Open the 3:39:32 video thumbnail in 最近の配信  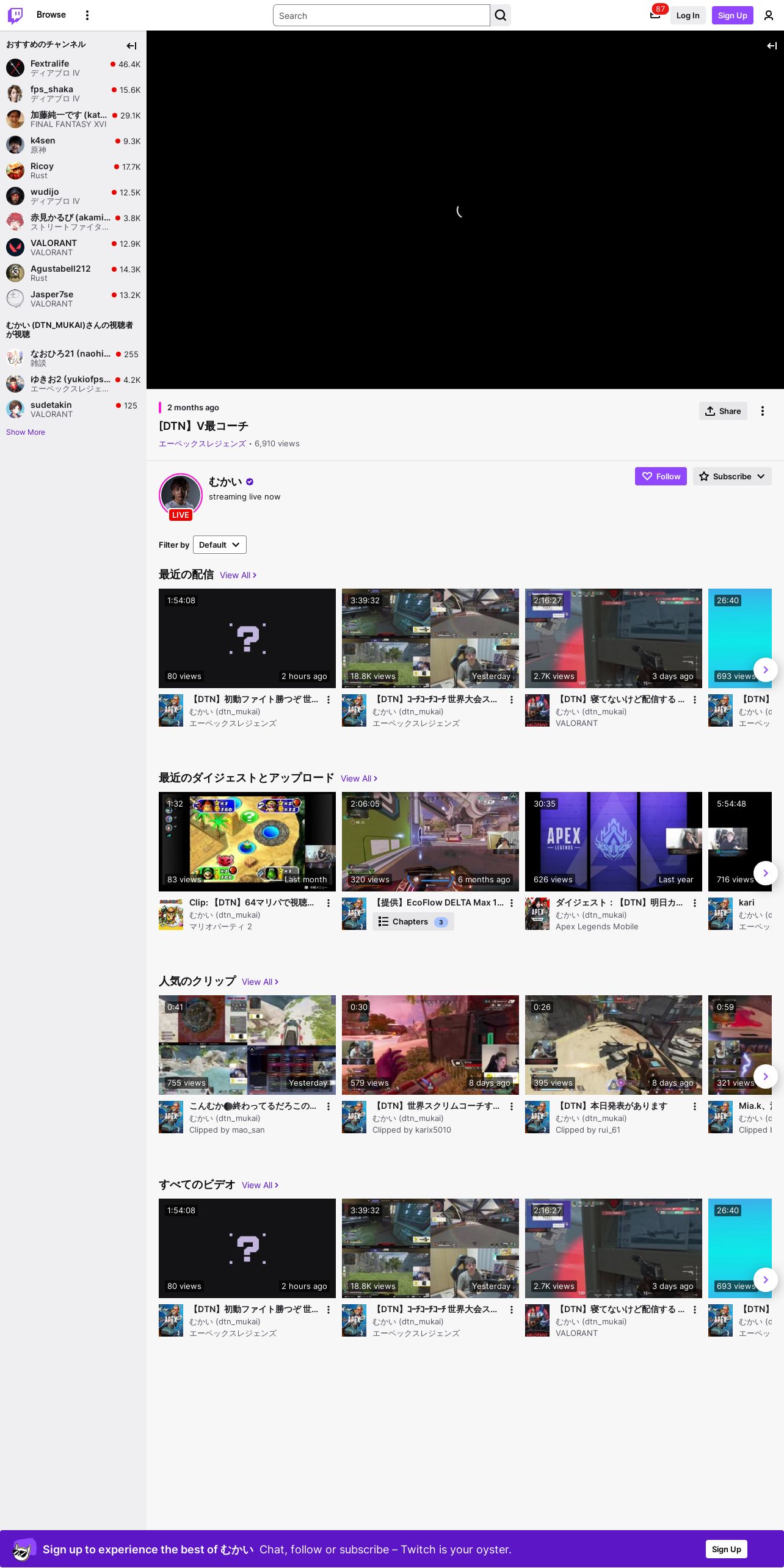coord(430,638)
